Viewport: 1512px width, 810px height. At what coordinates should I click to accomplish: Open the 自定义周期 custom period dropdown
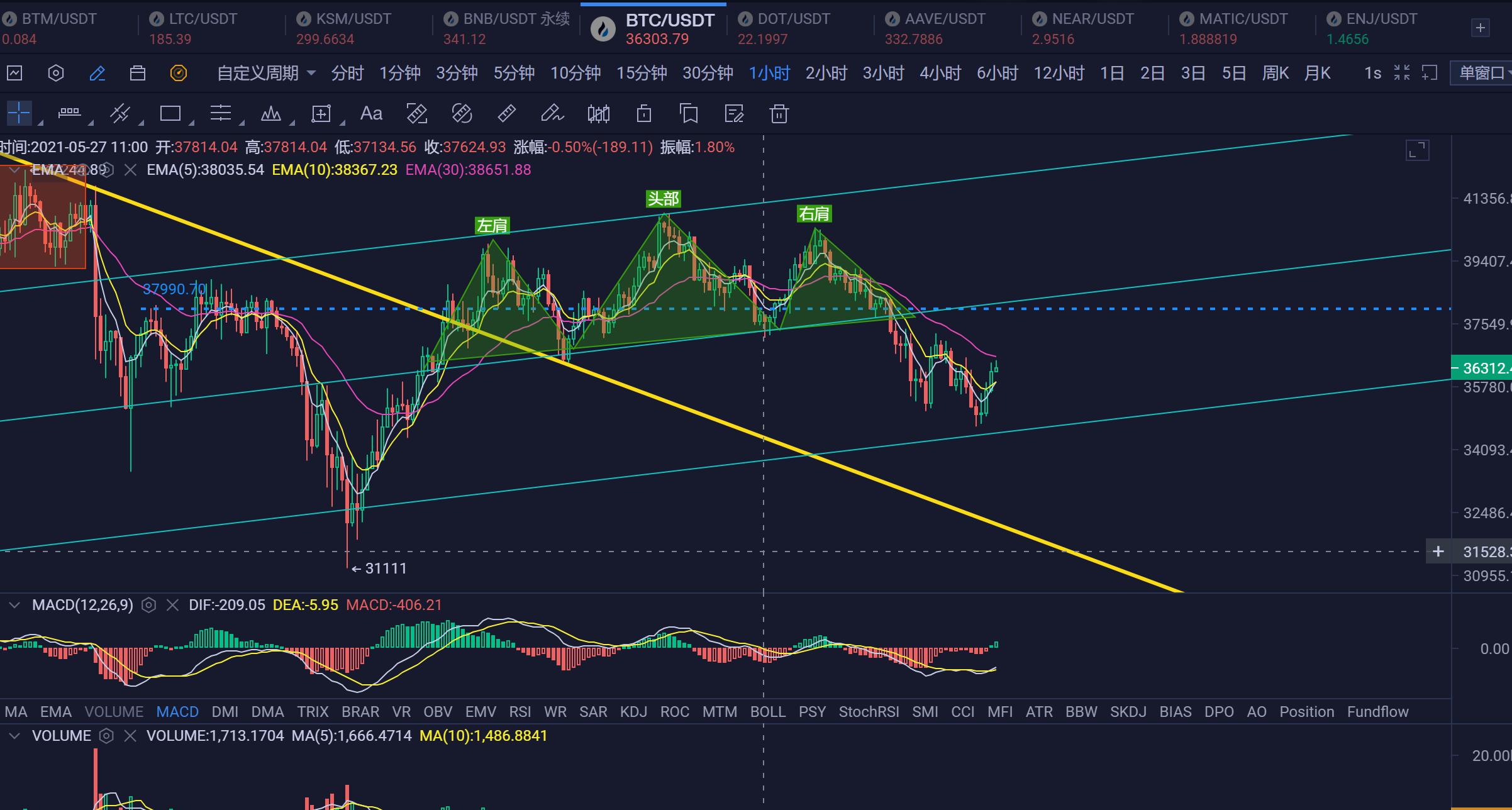coord(265,74)
